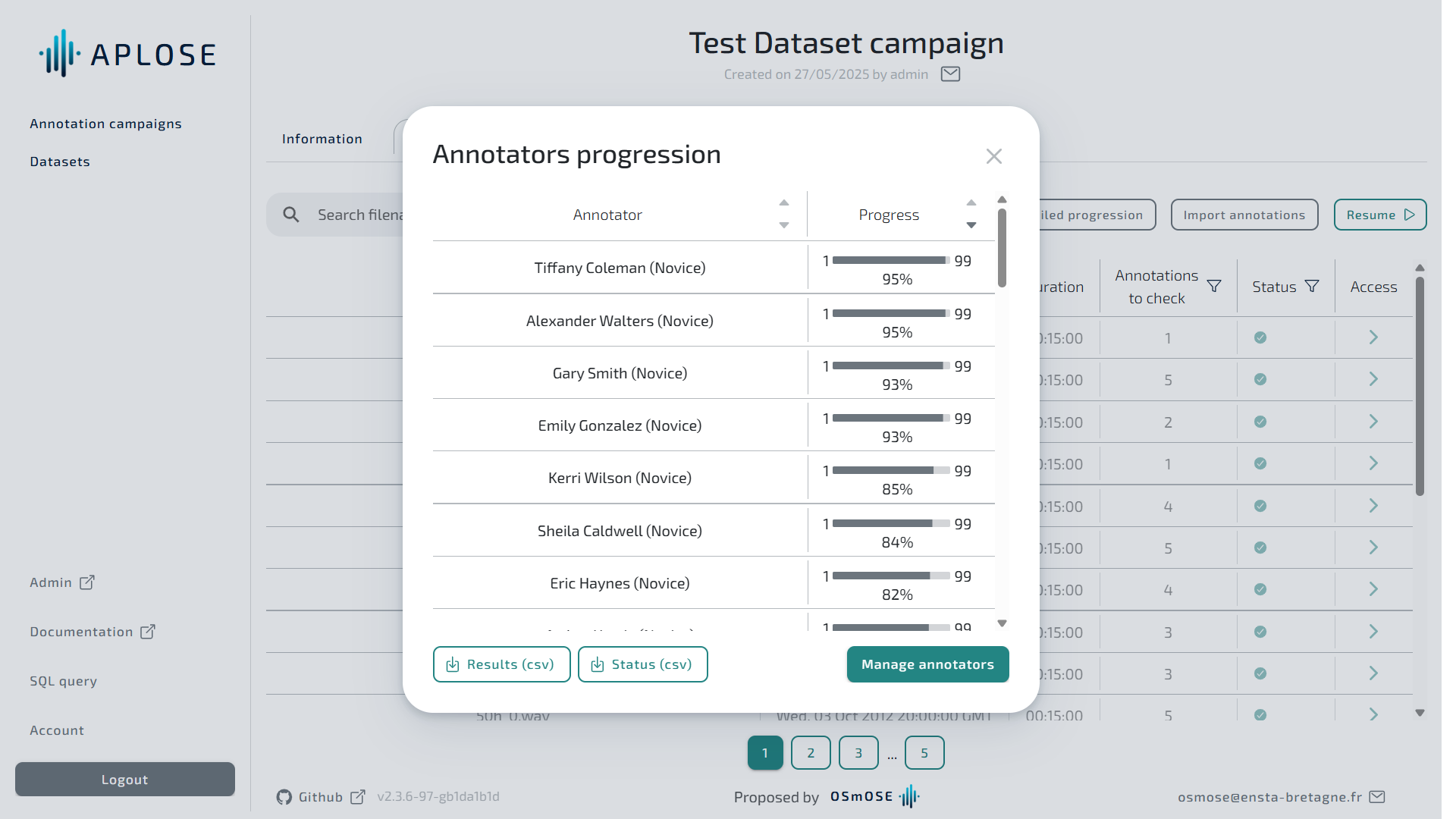Screen dimensions: 1456x819
Task: Sort by Annotator column ascending arrow
Action: click(x=784, y=203)
